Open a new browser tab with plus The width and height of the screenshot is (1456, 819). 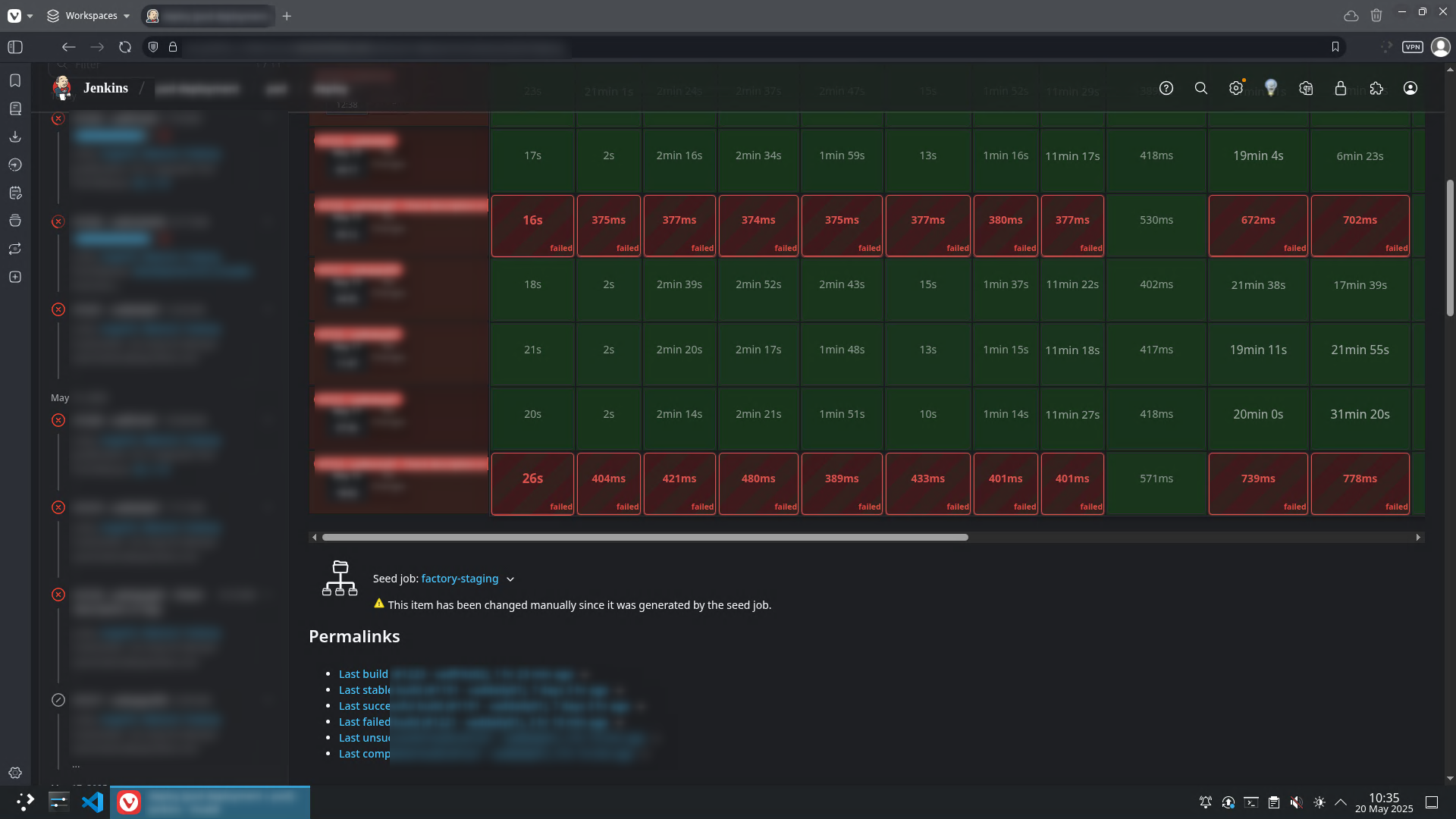pyautogui.click(x=287, y=16)
